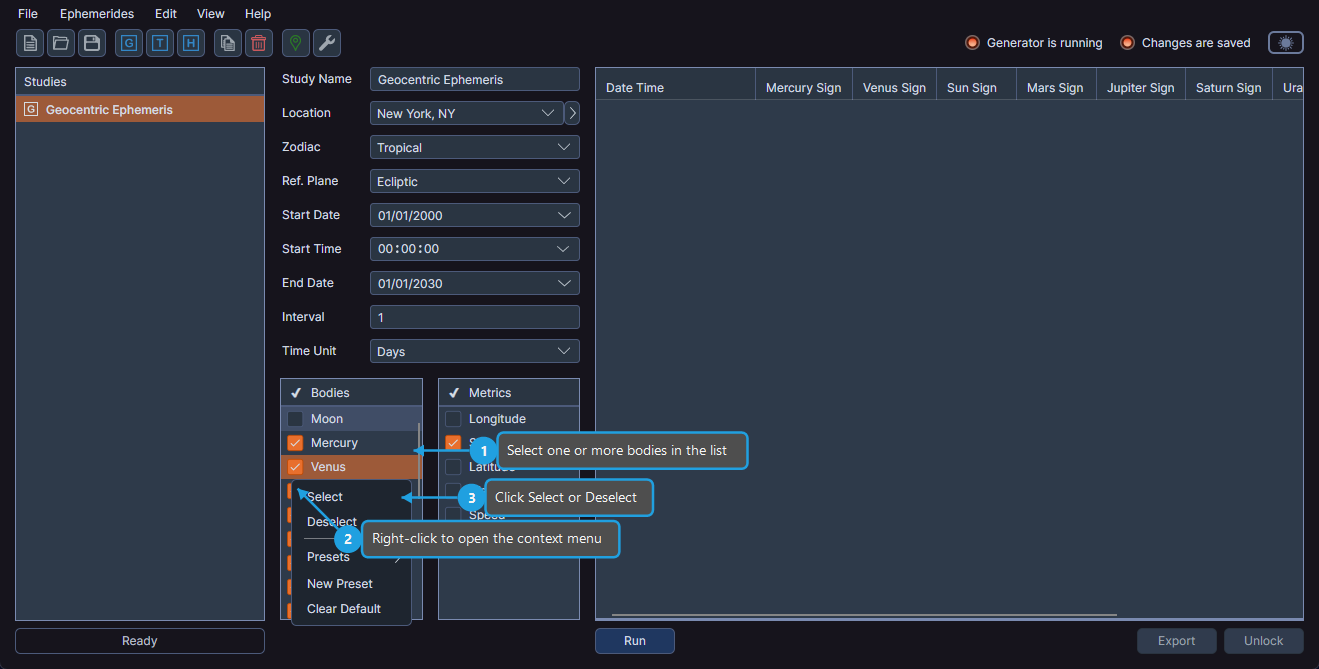1319x669 pixels.
Task: Expand the Time Unit dropdown
Action: [474, 351]
